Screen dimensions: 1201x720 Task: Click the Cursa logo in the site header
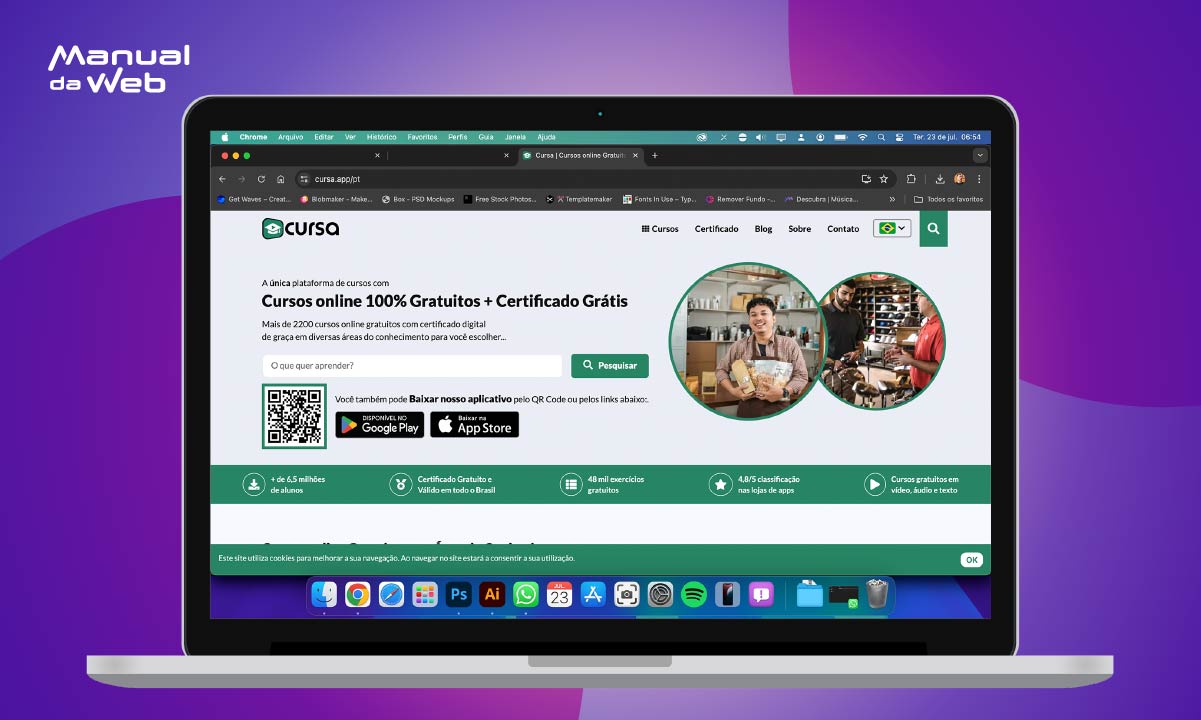pyautogui.click(x=301, y=228)
